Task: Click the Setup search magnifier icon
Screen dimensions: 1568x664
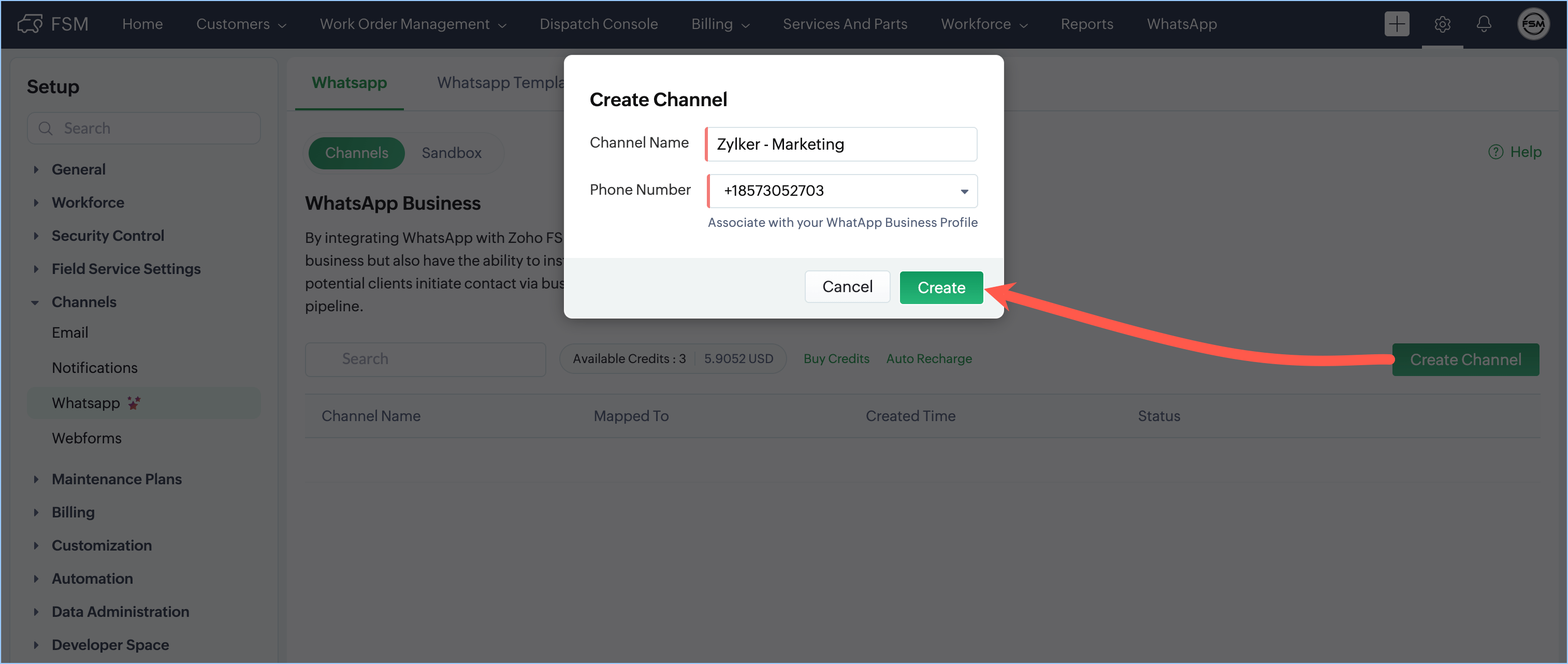Action: tap(45, 128)
